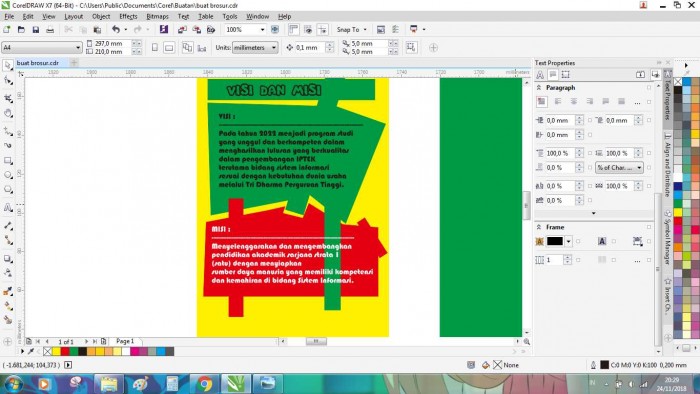Select the Drop Shadow tool
This screenshot has height=394, width=700.
pos(8,258)
